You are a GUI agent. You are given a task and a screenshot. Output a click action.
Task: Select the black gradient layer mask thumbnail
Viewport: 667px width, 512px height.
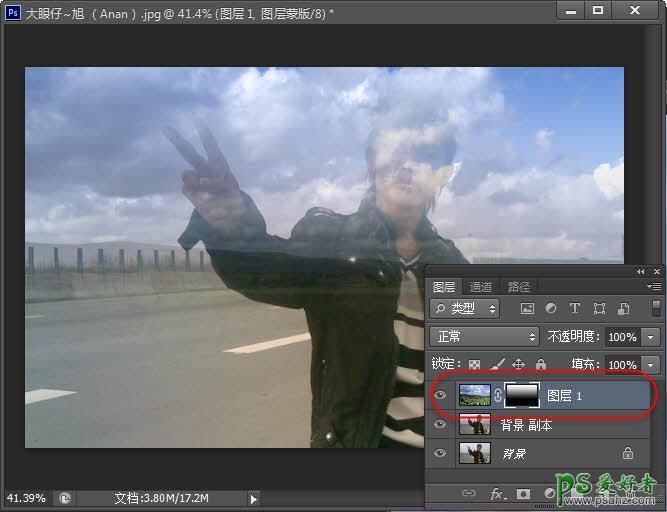point(521,396)
